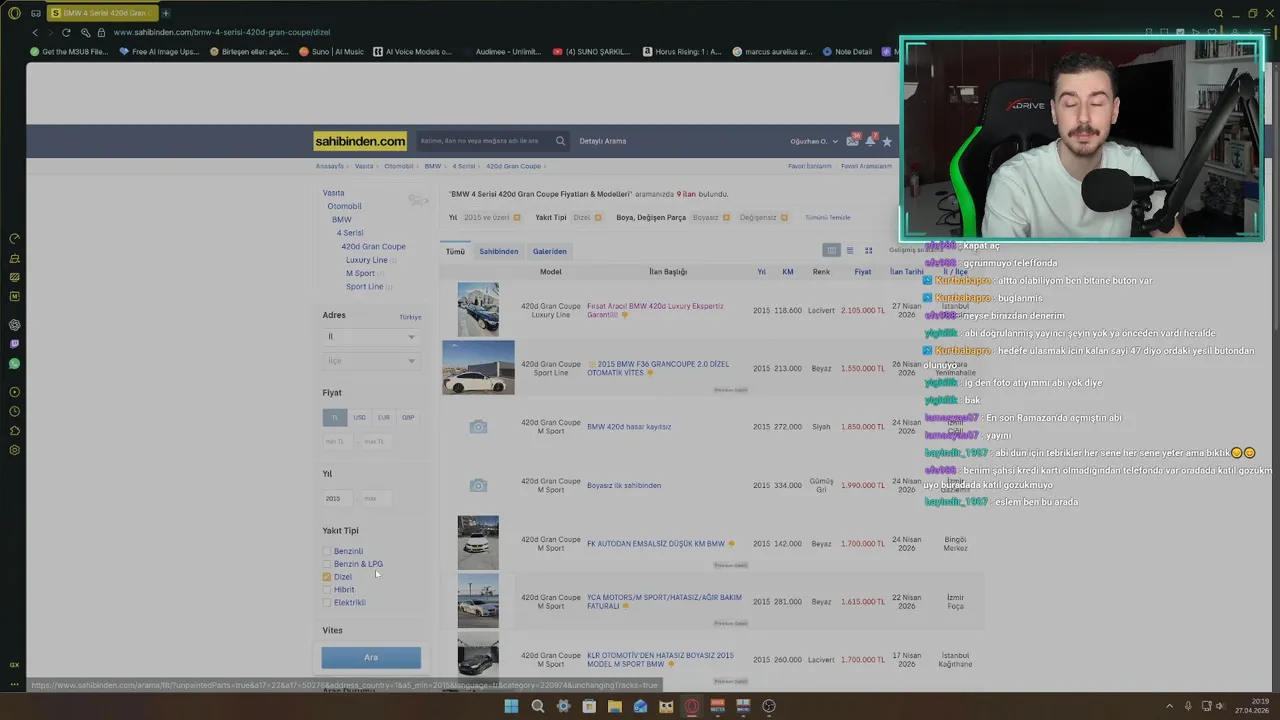Sort listings by Yıl column
This screenshot has width=1280, height=720.
pyautogui.click(x=761, y=271)
